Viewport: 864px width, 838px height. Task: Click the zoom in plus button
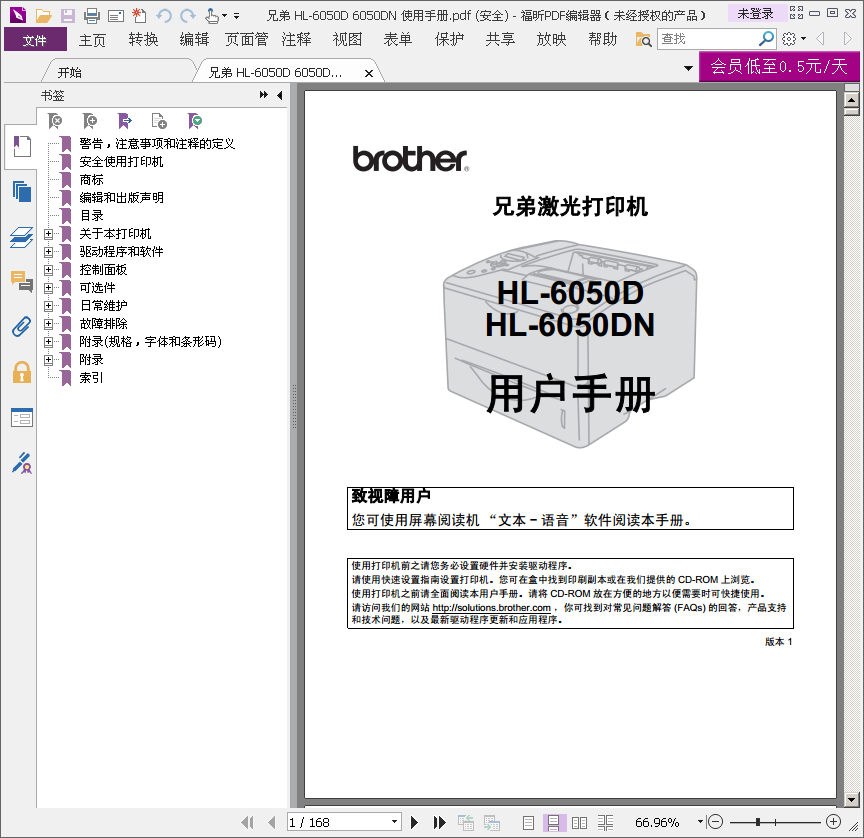(834, 822)
